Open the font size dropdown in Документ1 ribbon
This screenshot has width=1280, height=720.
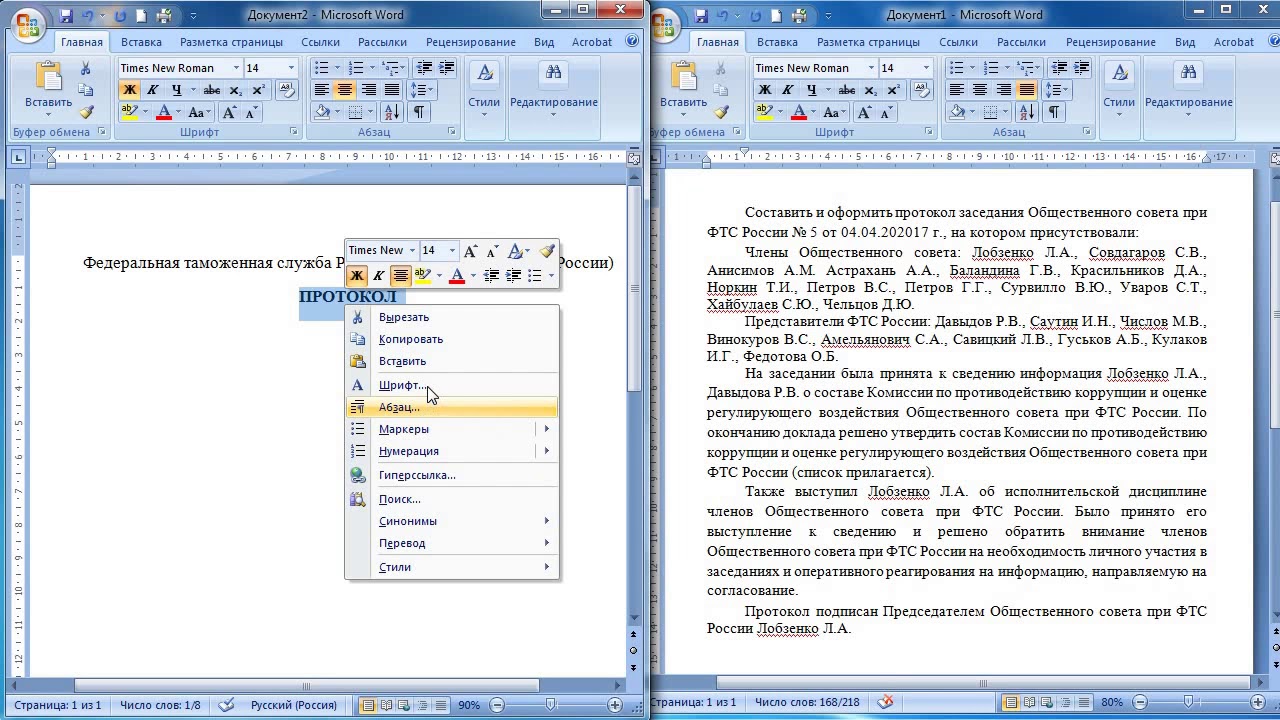926,68
